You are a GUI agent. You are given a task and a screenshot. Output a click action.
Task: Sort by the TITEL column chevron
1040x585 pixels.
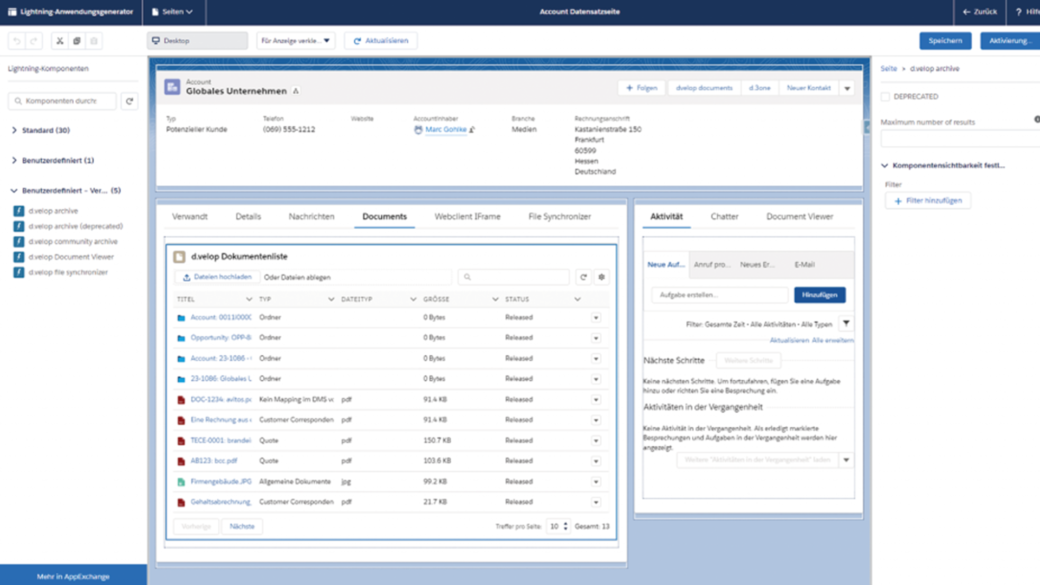(249, 300)
